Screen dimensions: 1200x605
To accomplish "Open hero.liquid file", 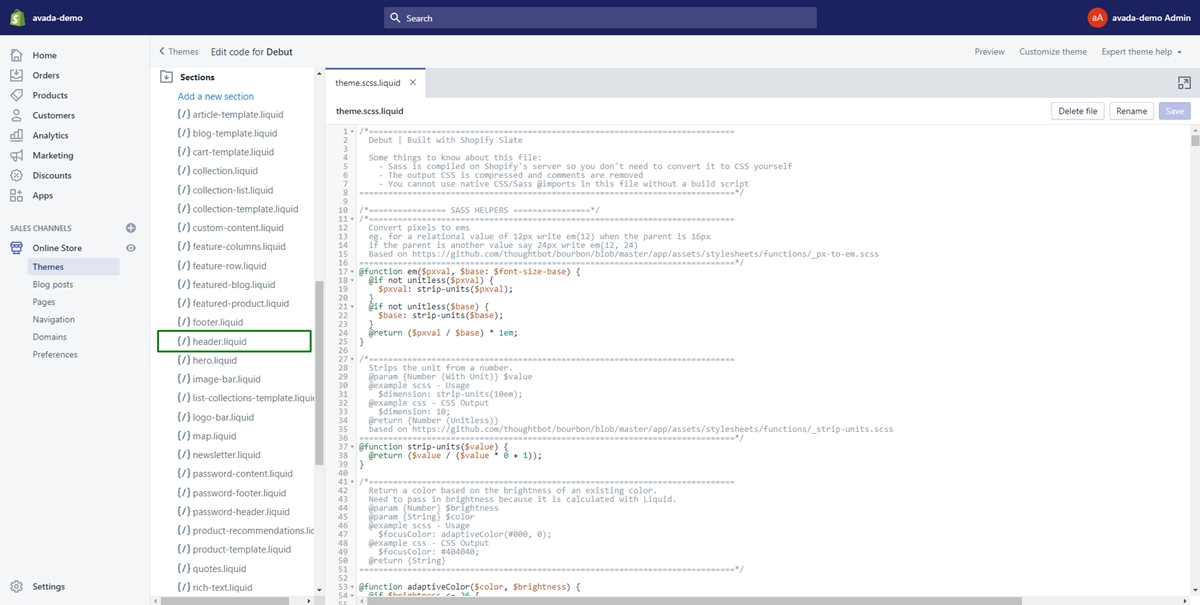I will pyautogui.click(x=207, y=360).
